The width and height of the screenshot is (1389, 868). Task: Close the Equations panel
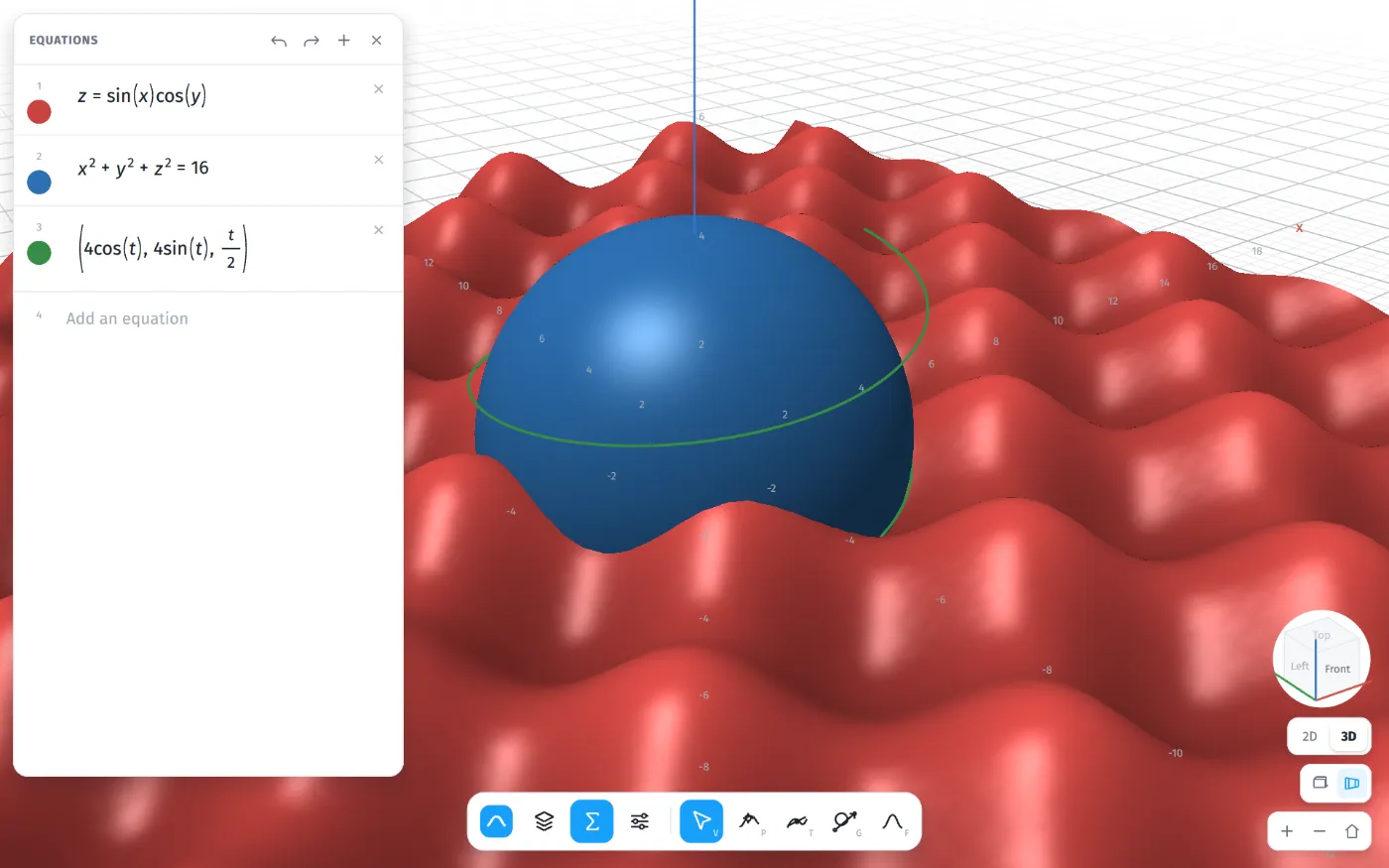pyautogui.click(x=377, y=41)
